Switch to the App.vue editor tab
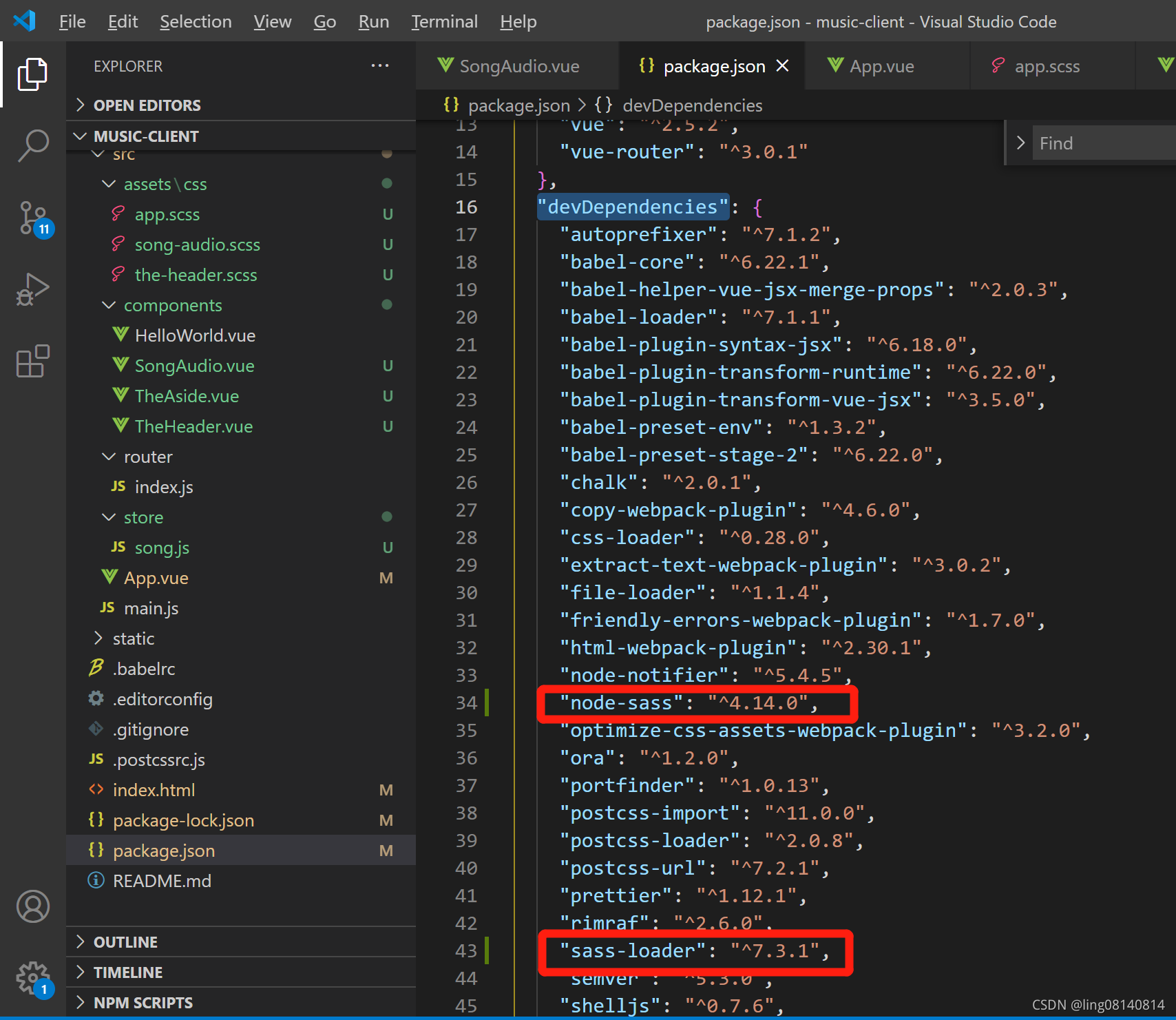The height and width of the screenshot is (1020, 1176). coord(886,65)
